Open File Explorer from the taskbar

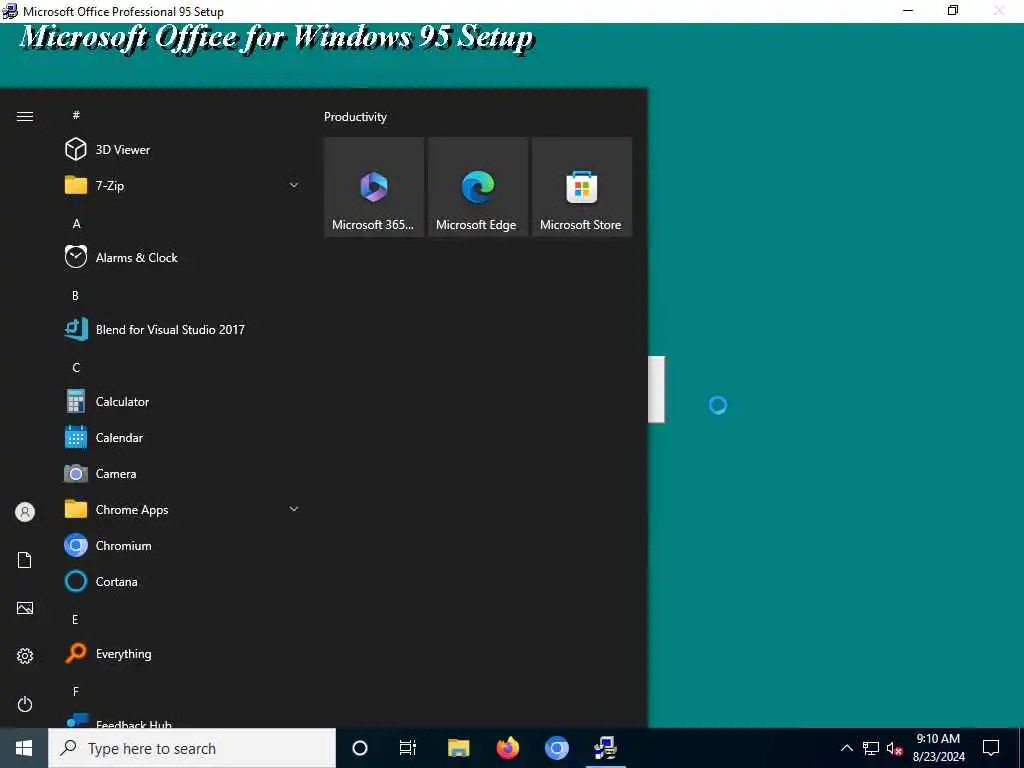coord(458,748)
